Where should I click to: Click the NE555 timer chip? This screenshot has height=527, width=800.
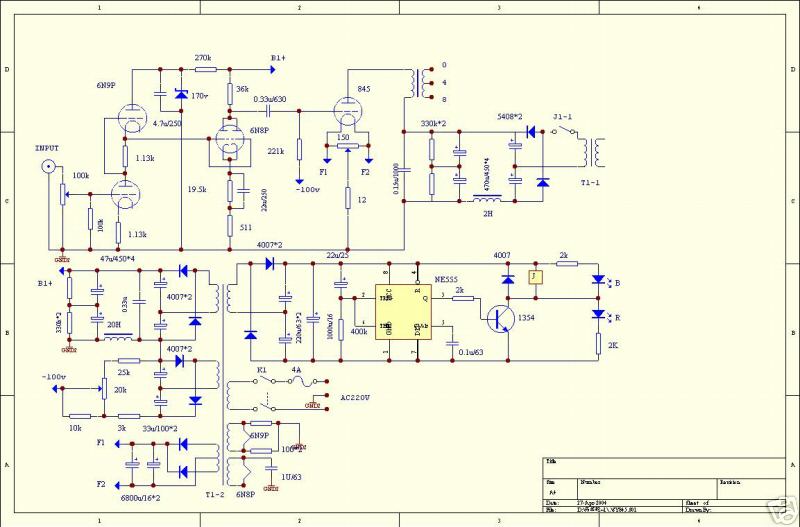pos(403,311)
